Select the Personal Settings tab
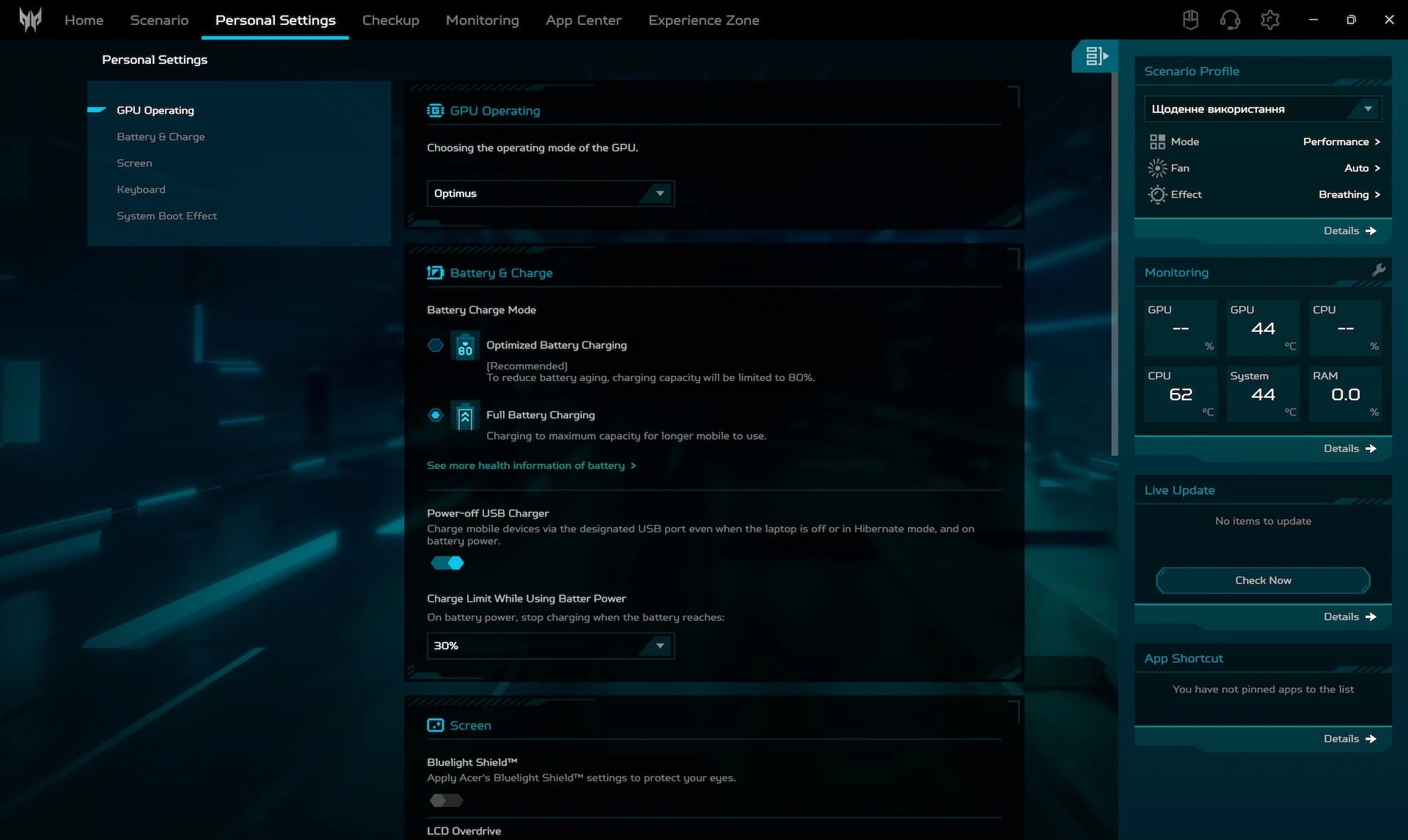Screen dimensions: 1408x840 coord(275,20)
